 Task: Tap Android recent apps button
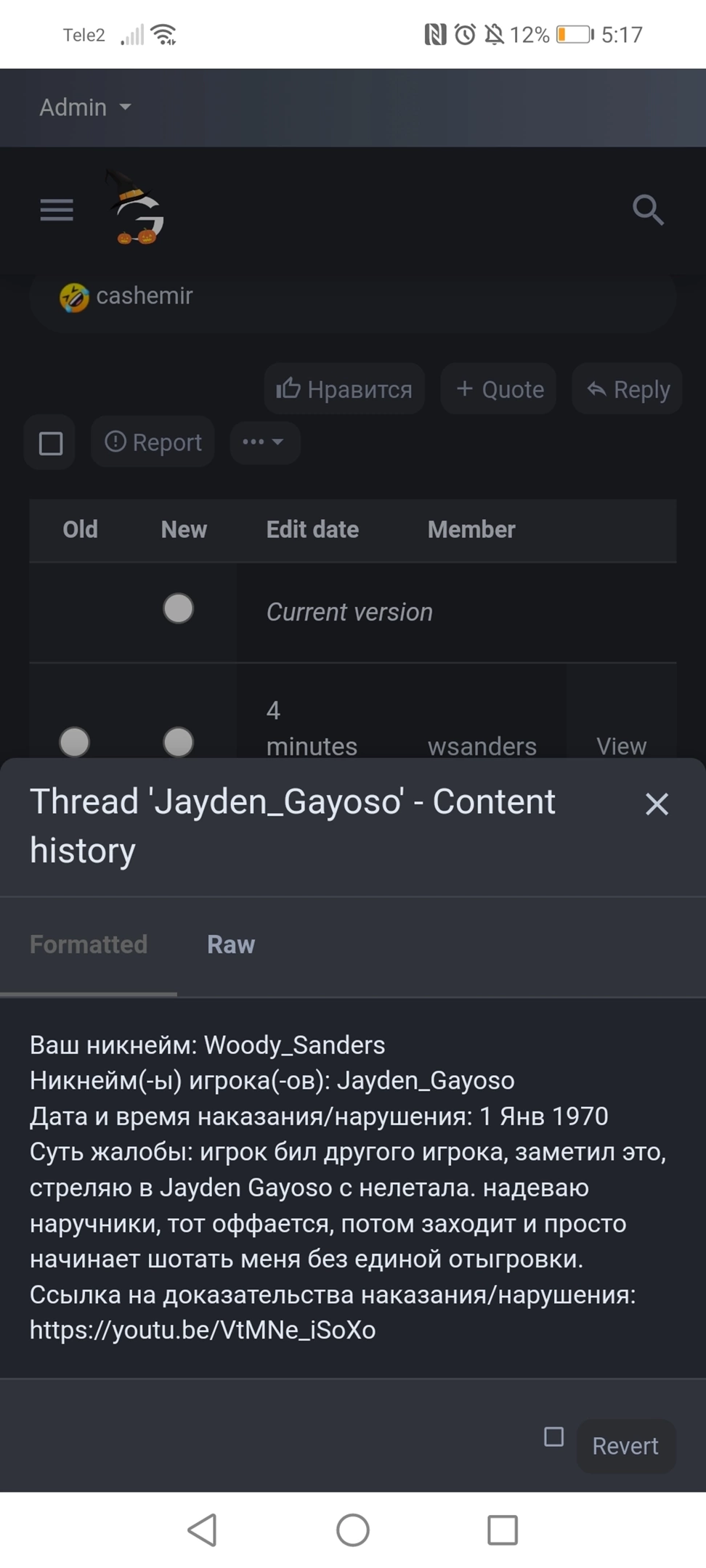coord(502,1530)
